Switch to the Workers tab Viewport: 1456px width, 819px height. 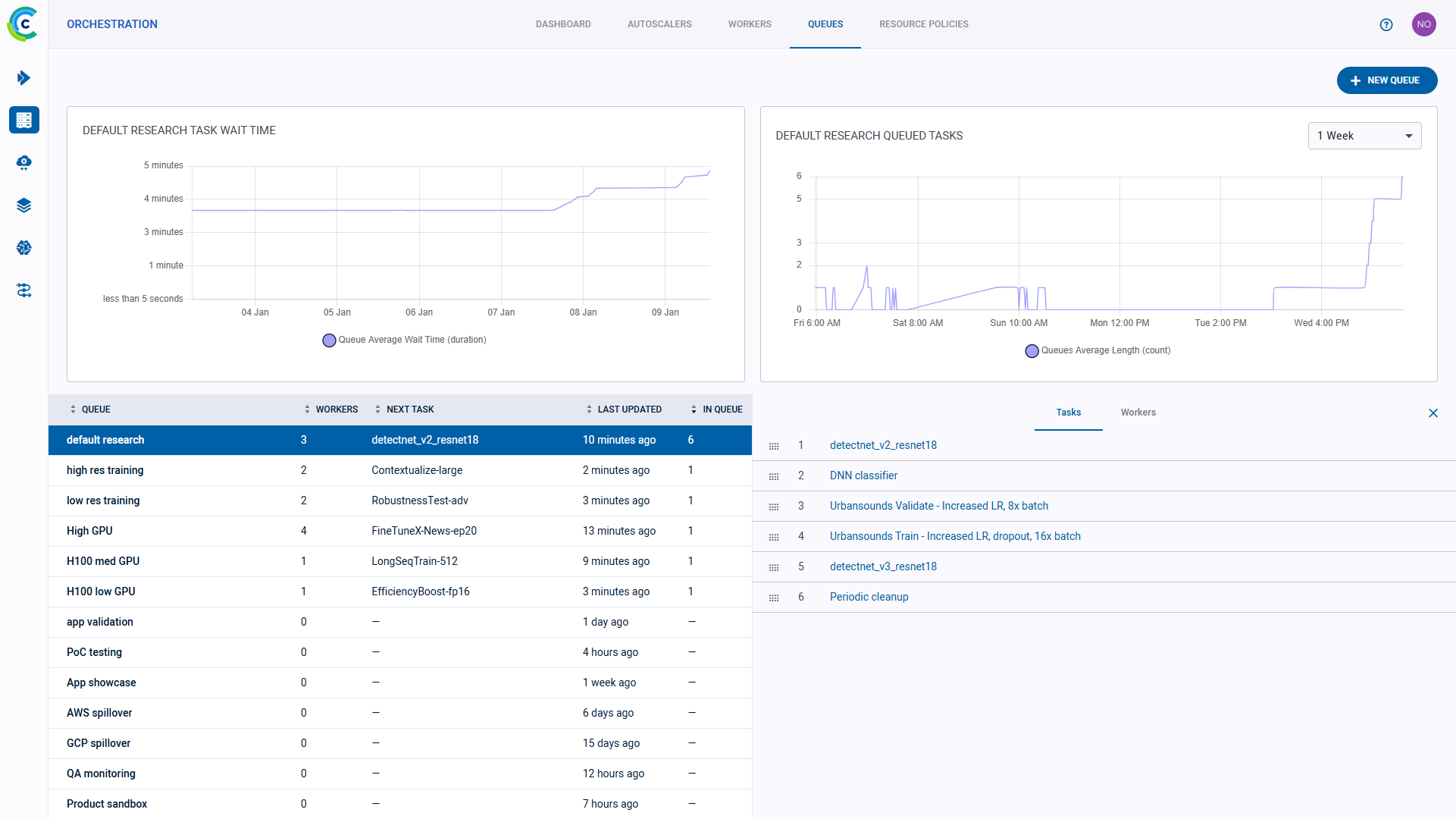click(x=1138, y=413)
